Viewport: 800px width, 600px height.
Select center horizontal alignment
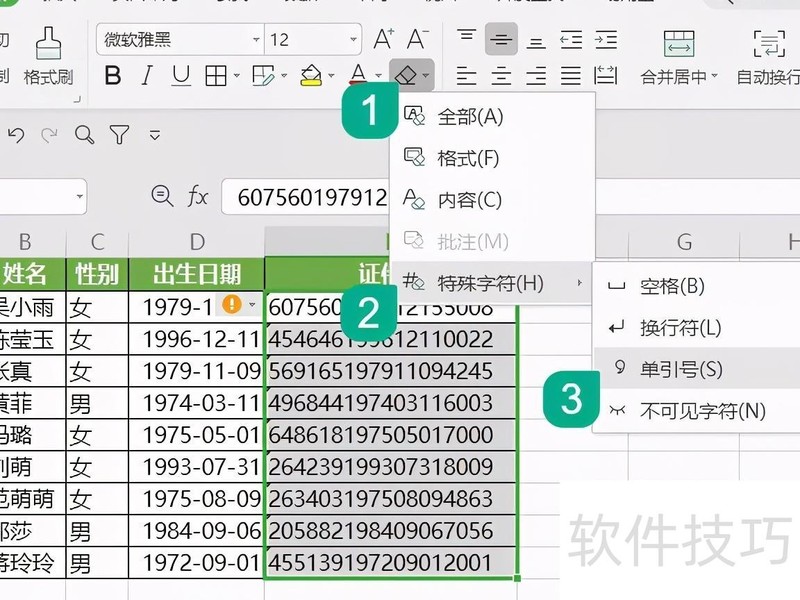coord(501,76)
